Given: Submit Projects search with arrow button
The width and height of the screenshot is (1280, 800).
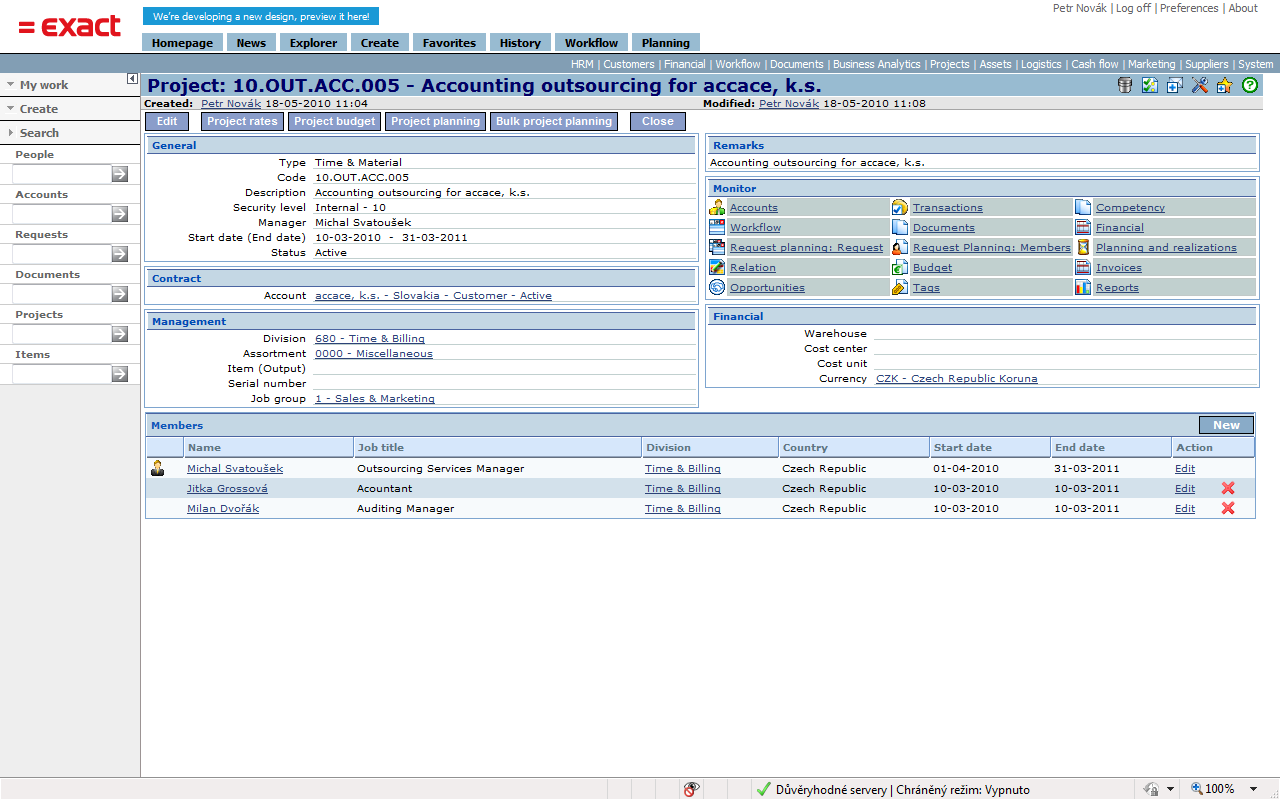Looking at the screenshot, I should tap(119, 334).
